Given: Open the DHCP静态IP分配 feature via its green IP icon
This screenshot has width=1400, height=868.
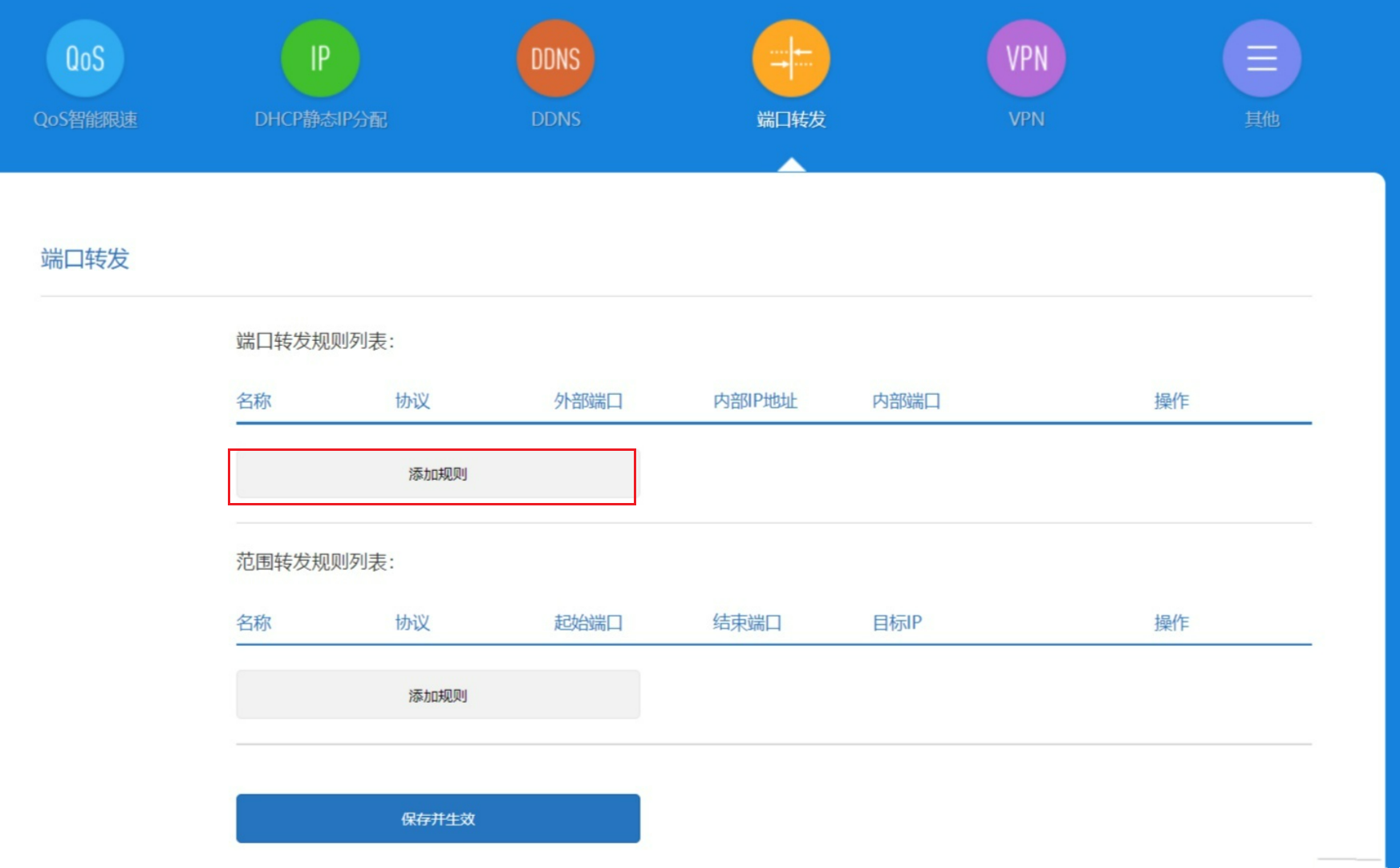Looking at the screenshot, I should [x=319, y=57].
